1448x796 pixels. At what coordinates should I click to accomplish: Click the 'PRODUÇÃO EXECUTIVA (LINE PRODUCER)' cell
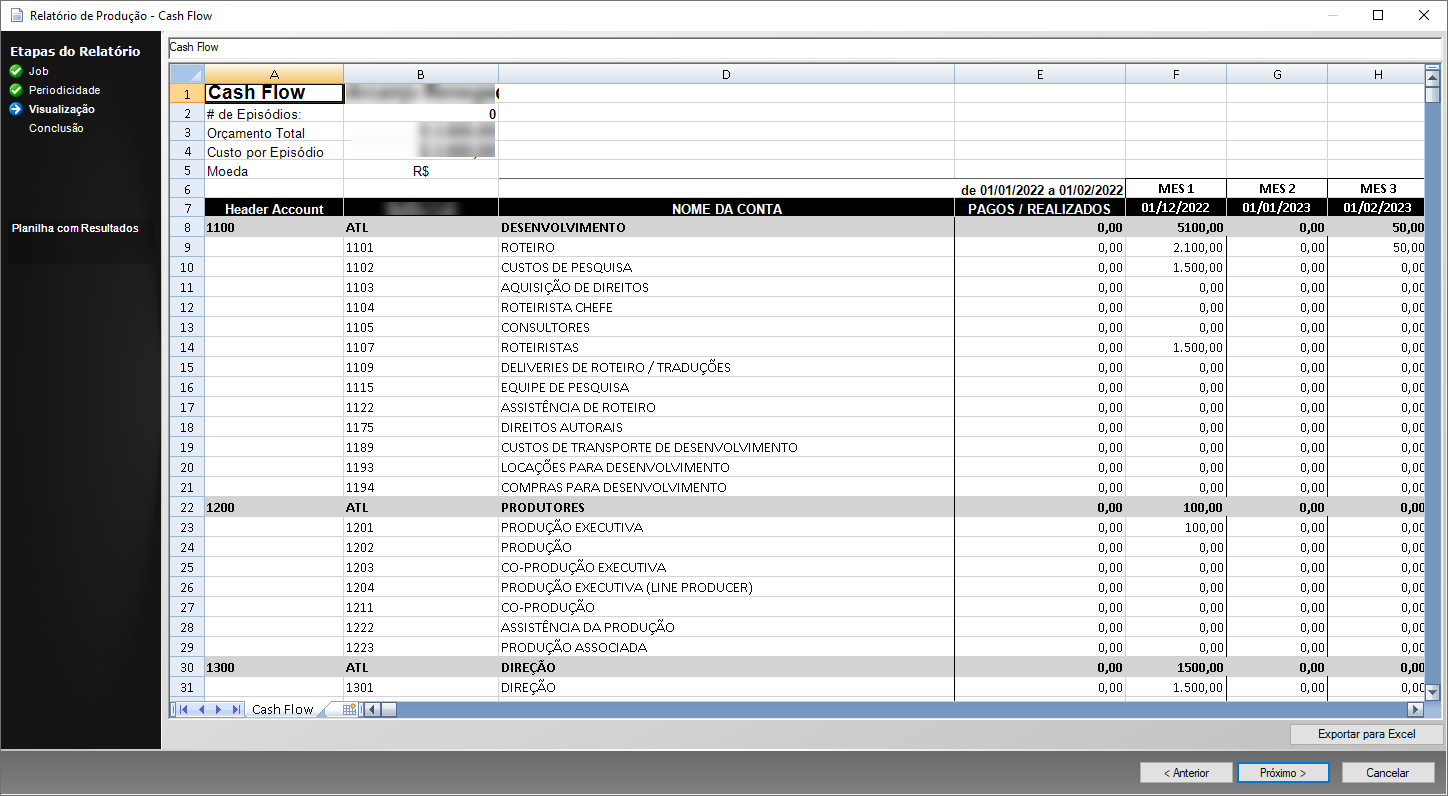click(726, 587)
